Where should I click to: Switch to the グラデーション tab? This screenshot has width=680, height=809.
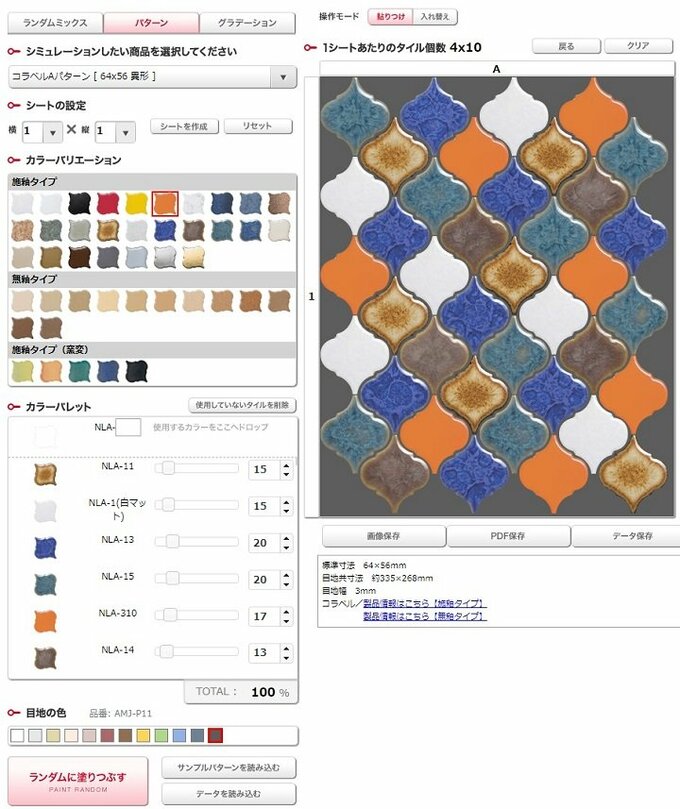coord(246,23)
